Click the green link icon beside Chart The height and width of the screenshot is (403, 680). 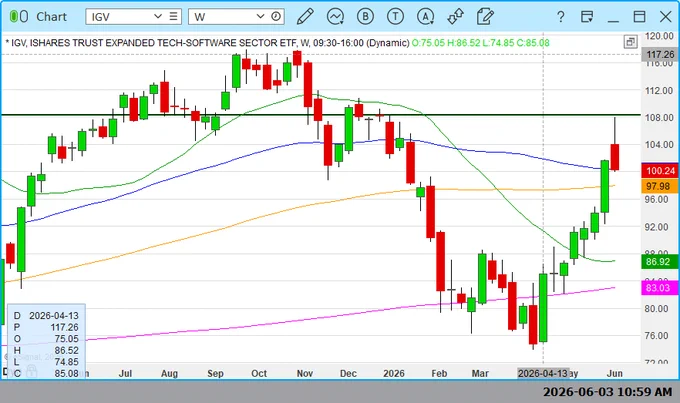19,16
